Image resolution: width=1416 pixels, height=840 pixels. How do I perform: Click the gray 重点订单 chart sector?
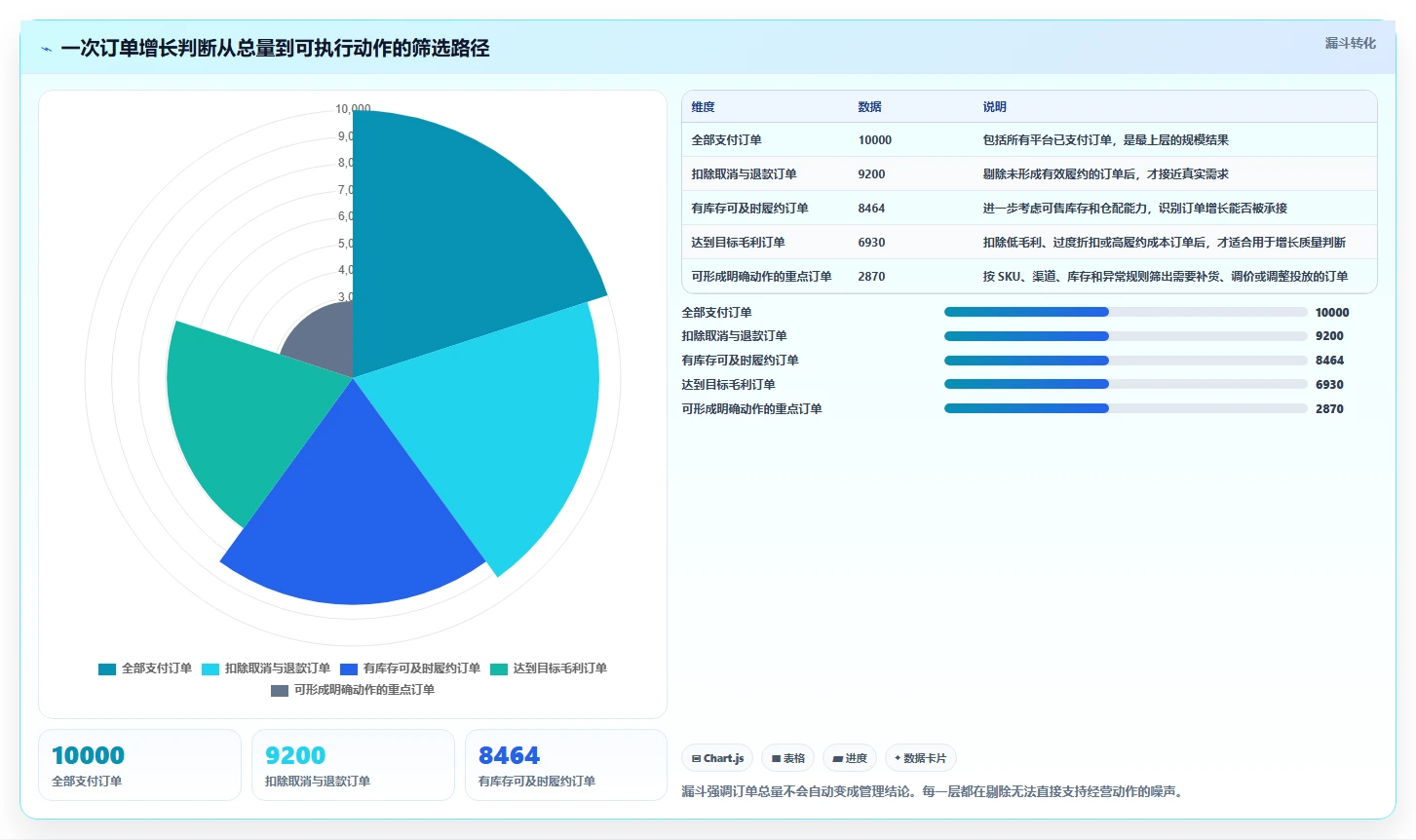326,341
